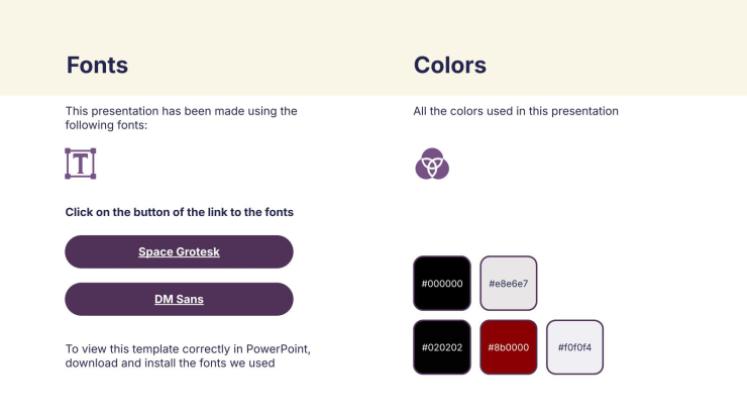Click the text box 'T' font icon

pos(80,163)
